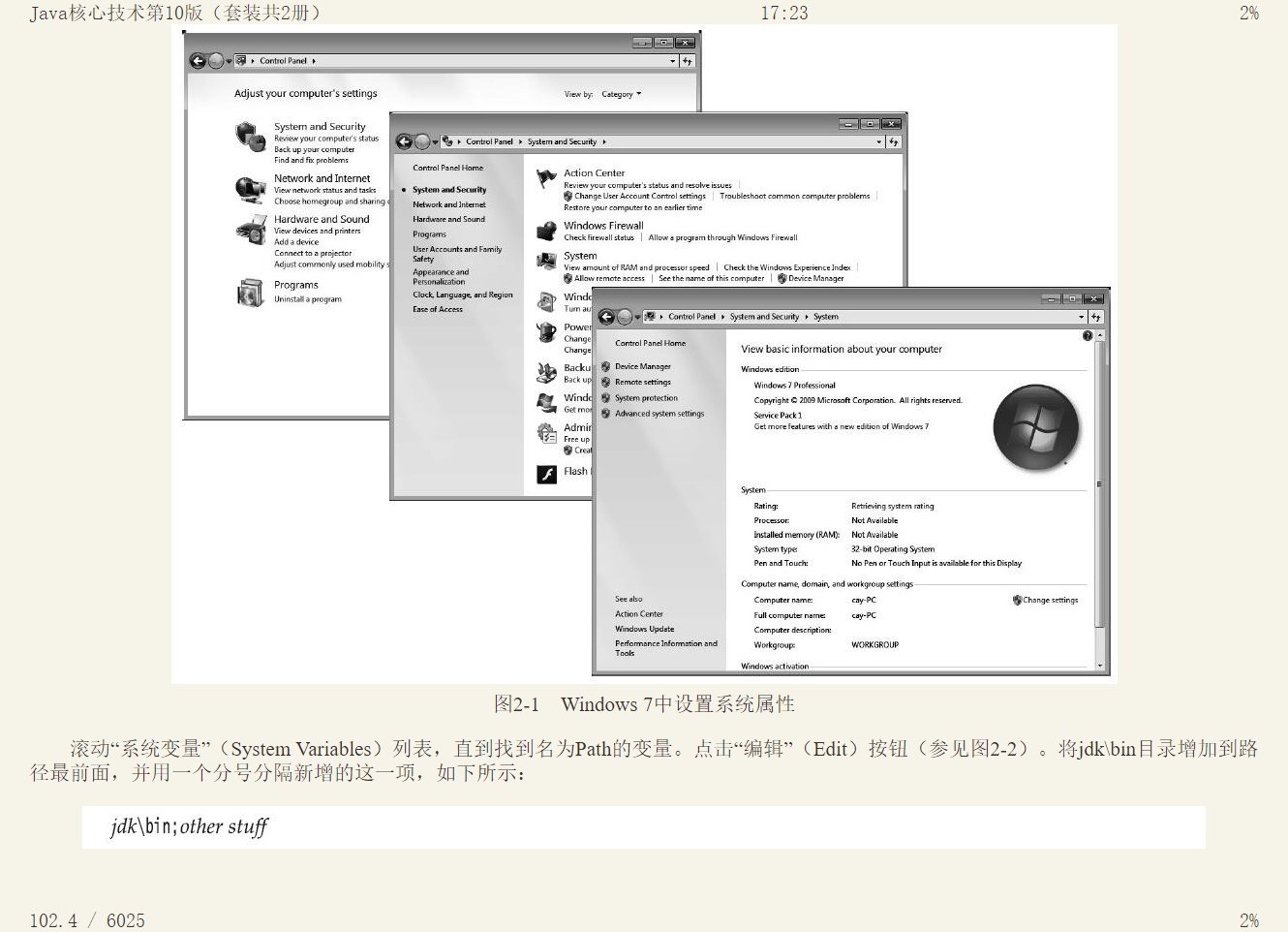Viewport: 1288px width, 932px height.
Task: Click the book title at the top of the reader
Action: (176, 13)
